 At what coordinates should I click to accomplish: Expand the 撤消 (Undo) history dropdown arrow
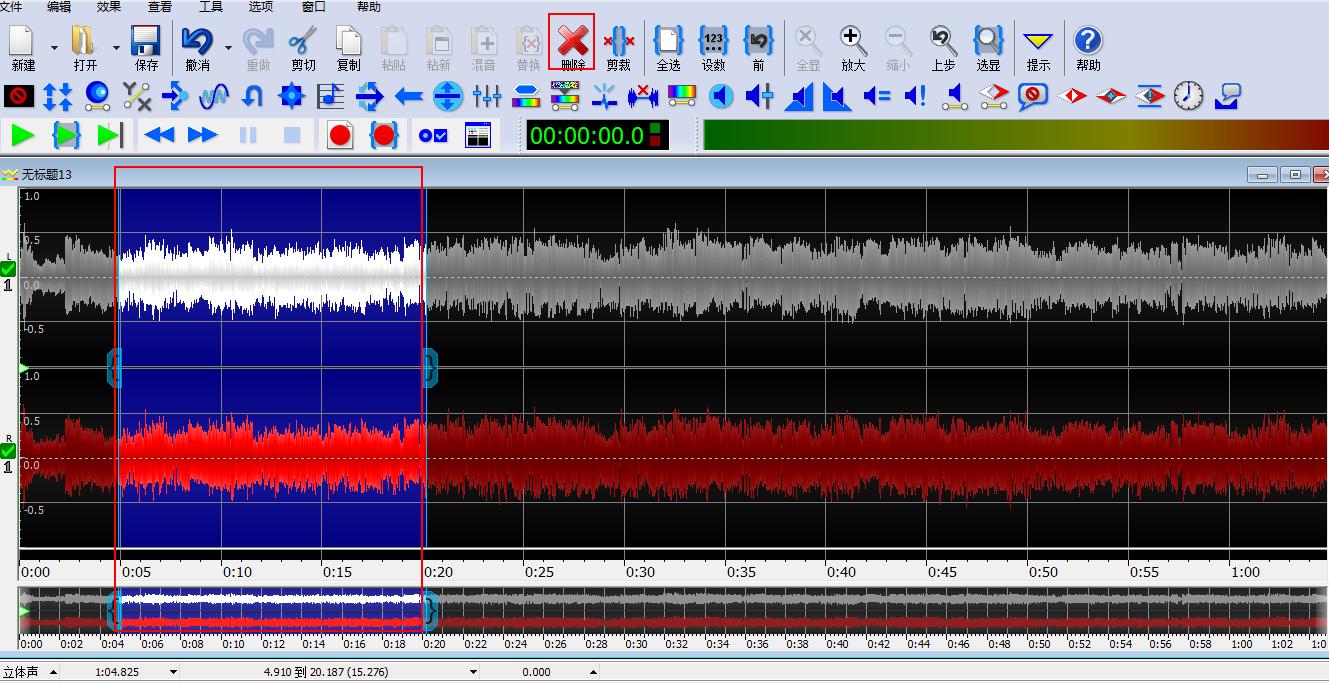point(228,47)
